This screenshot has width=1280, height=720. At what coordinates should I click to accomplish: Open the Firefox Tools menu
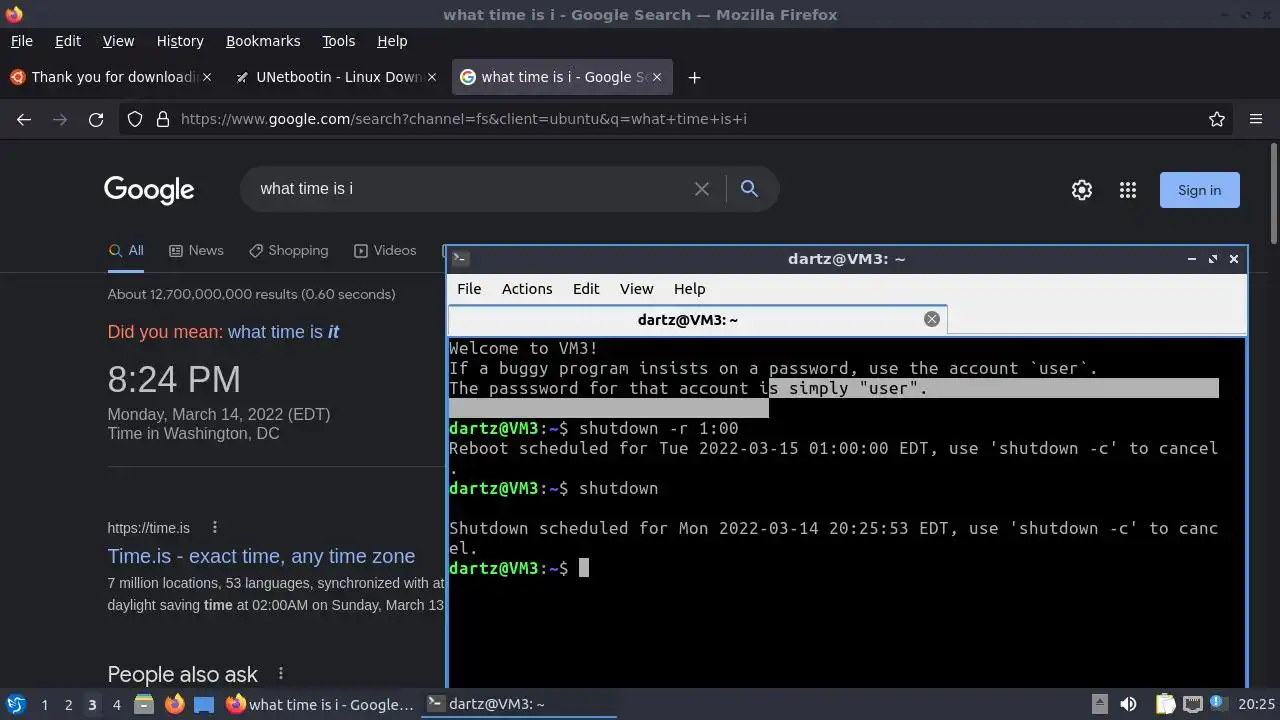(338, 41)
